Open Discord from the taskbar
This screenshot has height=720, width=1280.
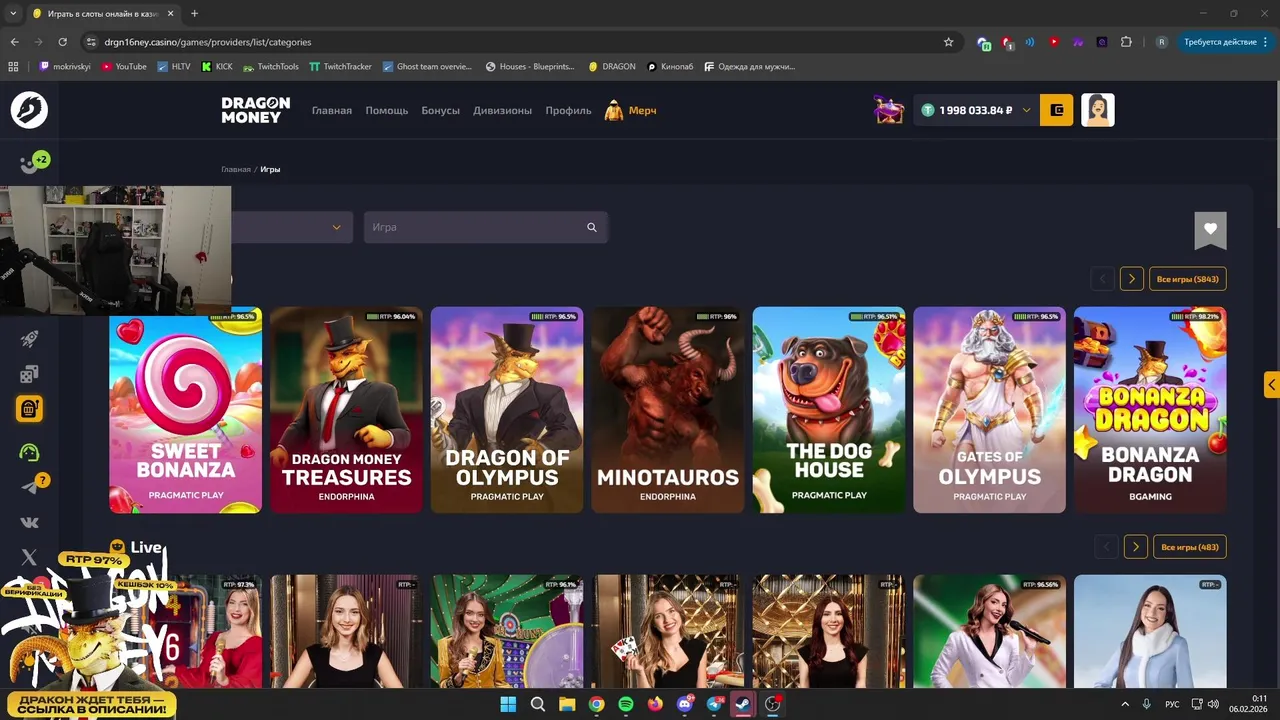tap(685, 704)
